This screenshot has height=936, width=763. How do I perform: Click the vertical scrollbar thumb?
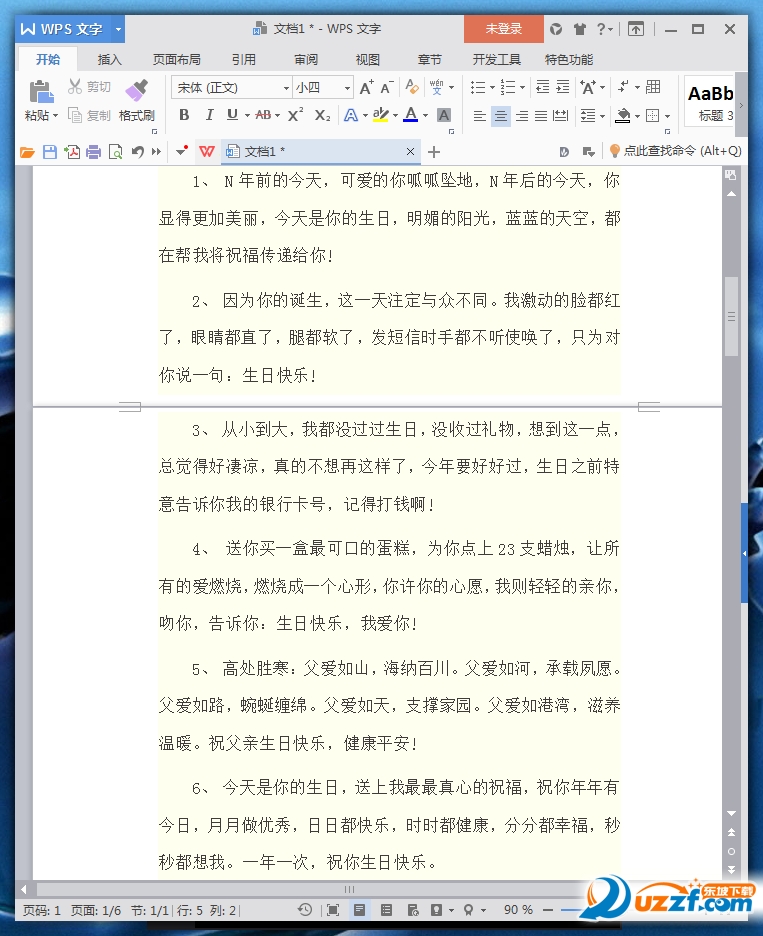coord(731,316)
